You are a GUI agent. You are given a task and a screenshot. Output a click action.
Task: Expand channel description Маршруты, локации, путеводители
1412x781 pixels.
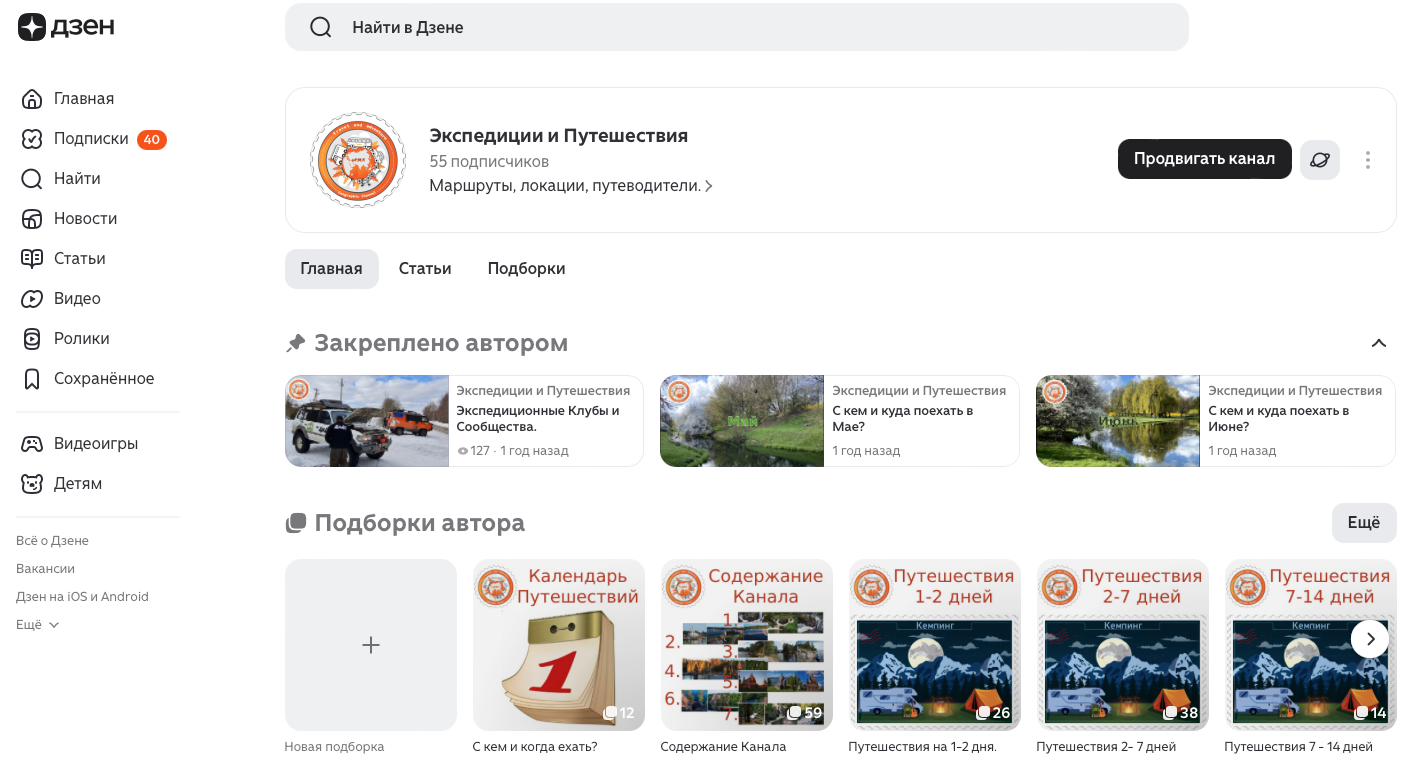coord(571,185)
